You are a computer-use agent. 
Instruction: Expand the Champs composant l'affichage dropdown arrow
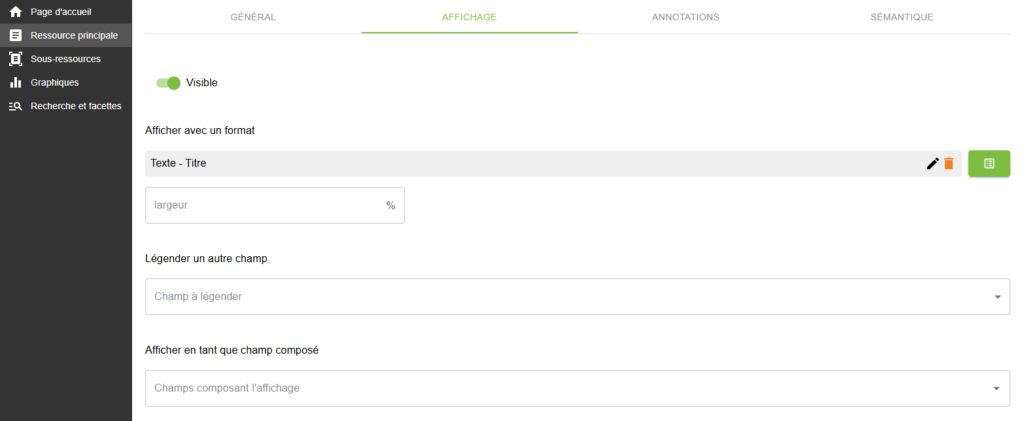[x=997, y=388]
